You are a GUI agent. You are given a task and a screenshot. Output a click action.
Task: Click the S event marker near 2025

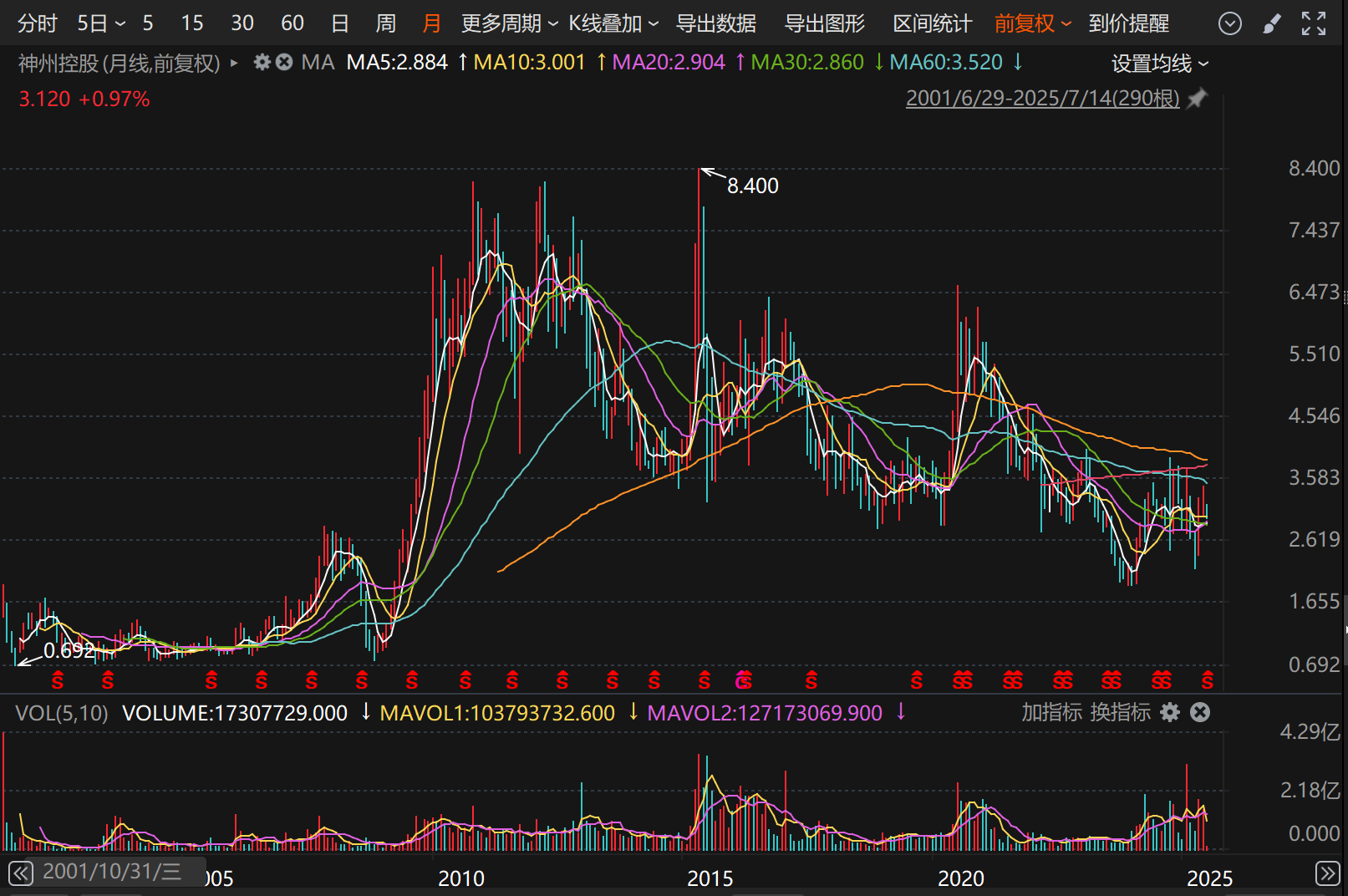click(x=1207, y=681)
